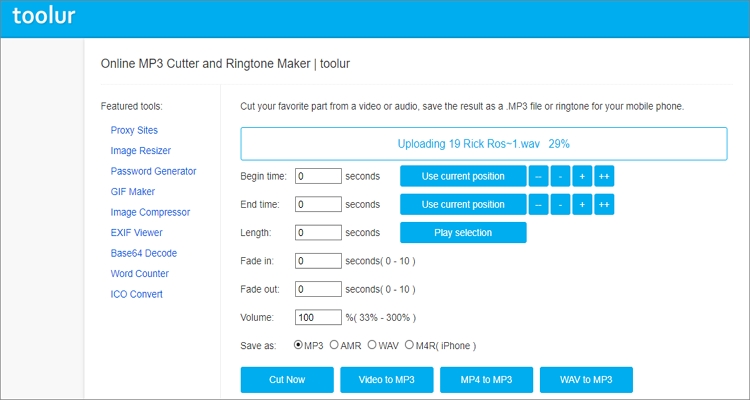
Task: Click the upload box showing 29% progress
Action: pos(484,144)
